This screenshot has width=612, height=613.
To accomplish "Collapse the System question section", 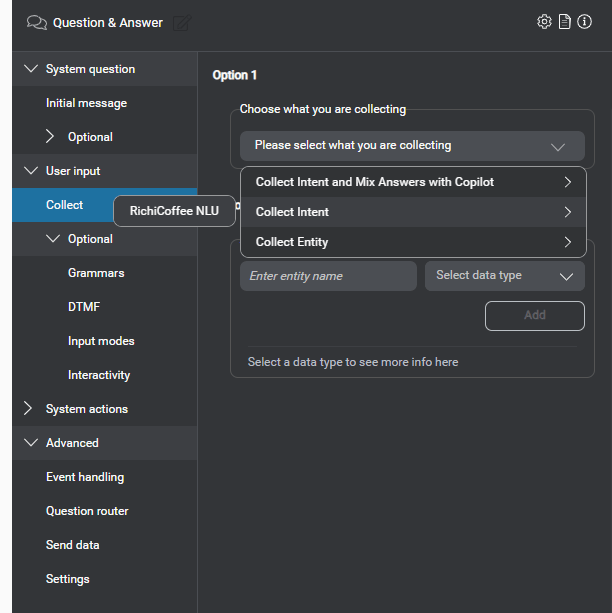I will point(31,69).
